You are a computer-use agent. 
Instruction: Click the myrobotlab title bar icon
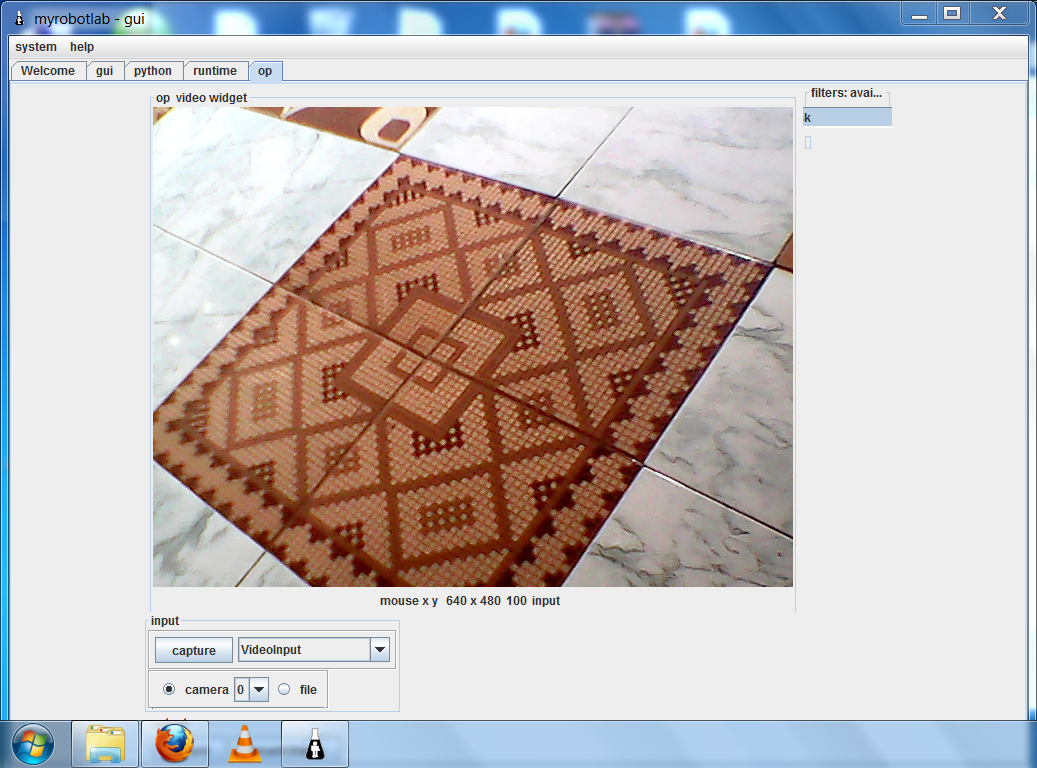19,18
